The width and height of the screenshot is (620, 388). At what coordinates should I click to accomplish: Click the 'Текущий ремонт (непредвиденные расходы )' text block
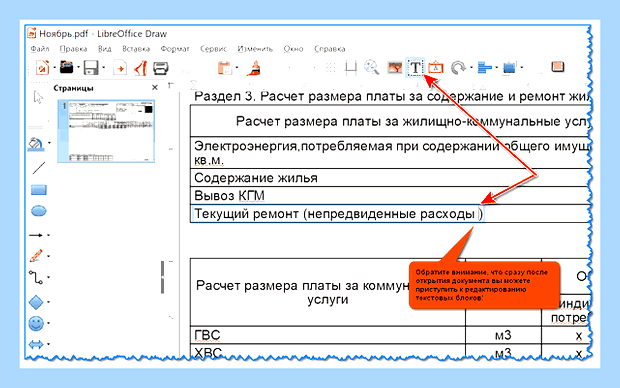(x=338, y=214)
